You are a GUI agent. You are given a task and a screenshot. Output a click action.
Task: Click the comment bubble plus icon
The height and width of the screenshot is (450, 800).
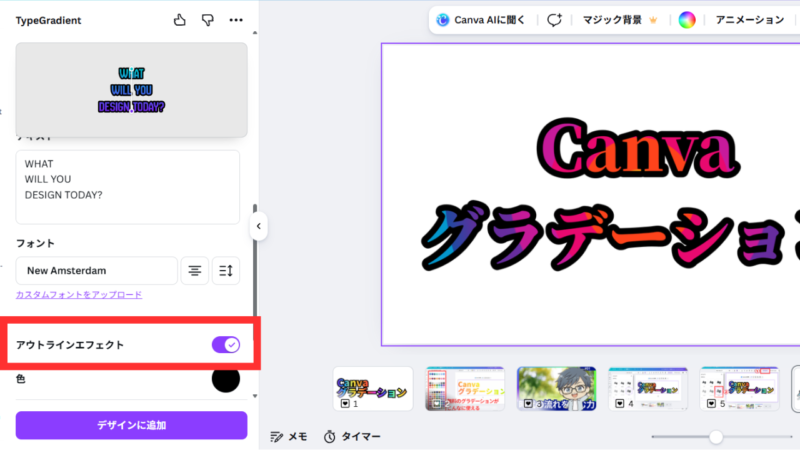click(x=554, y=20)
